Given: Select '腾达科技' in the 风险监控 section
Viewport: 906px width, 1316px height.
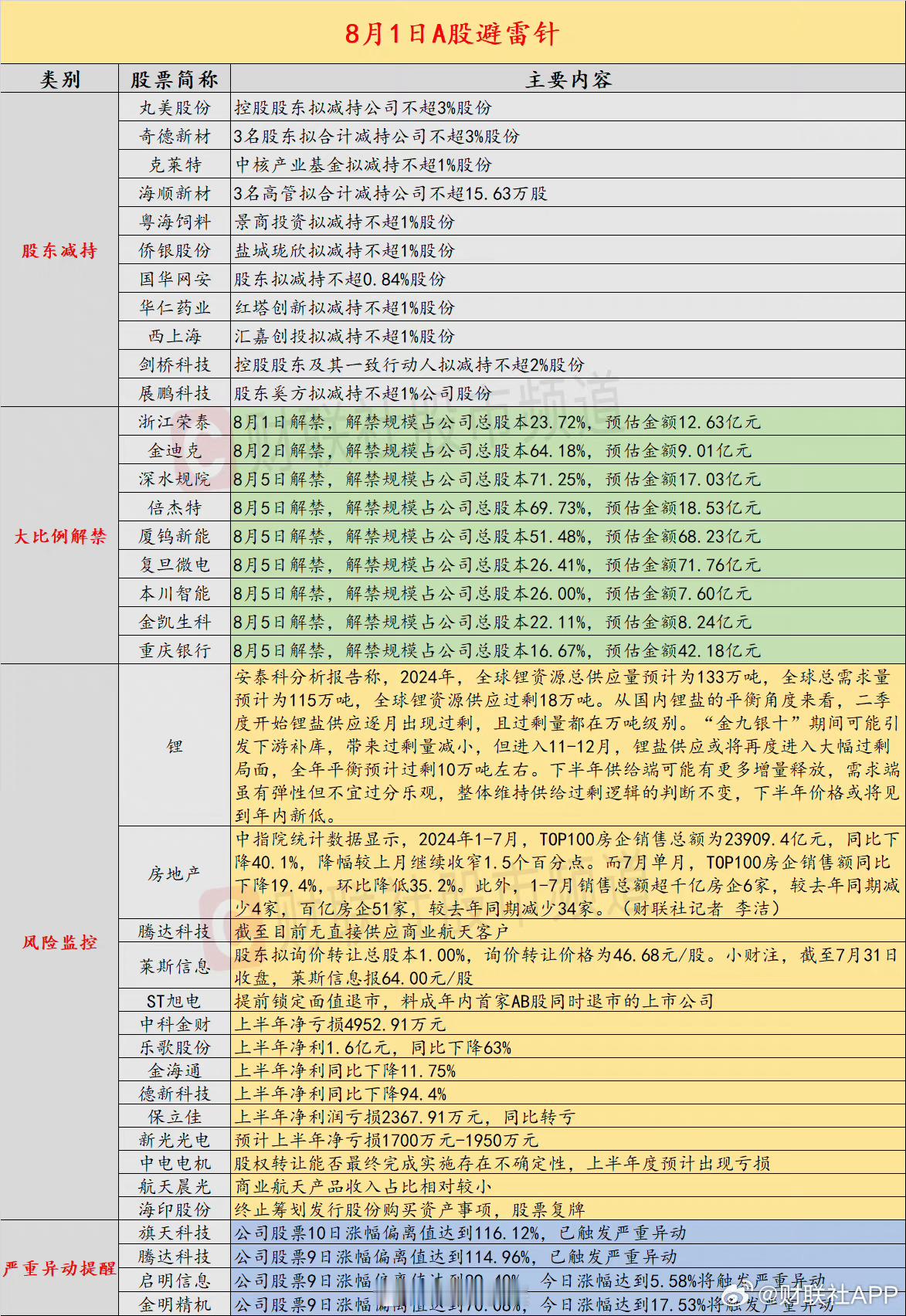Looking at the screenshot, I should [175, 932].
